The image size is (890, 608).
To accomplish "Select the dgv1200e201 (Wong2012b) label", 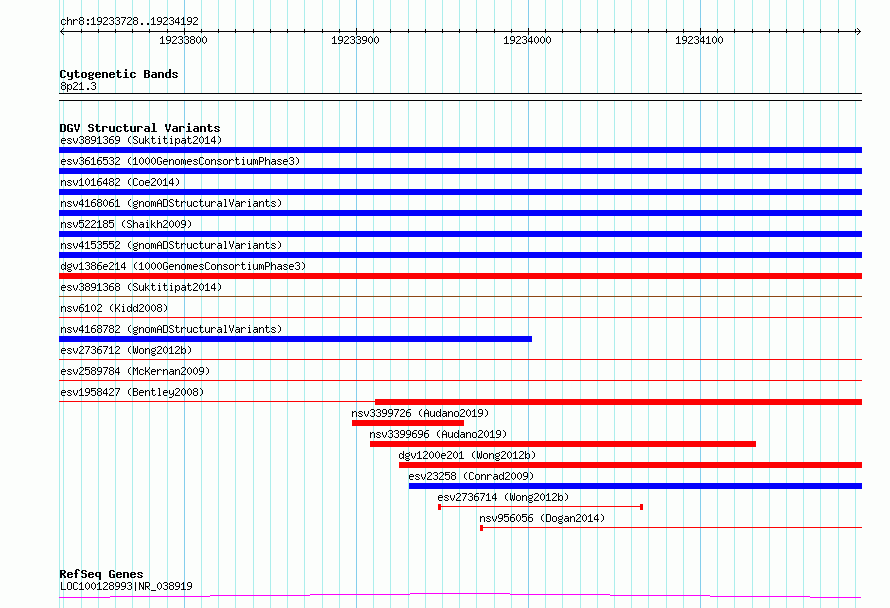I will pos(467,455).
